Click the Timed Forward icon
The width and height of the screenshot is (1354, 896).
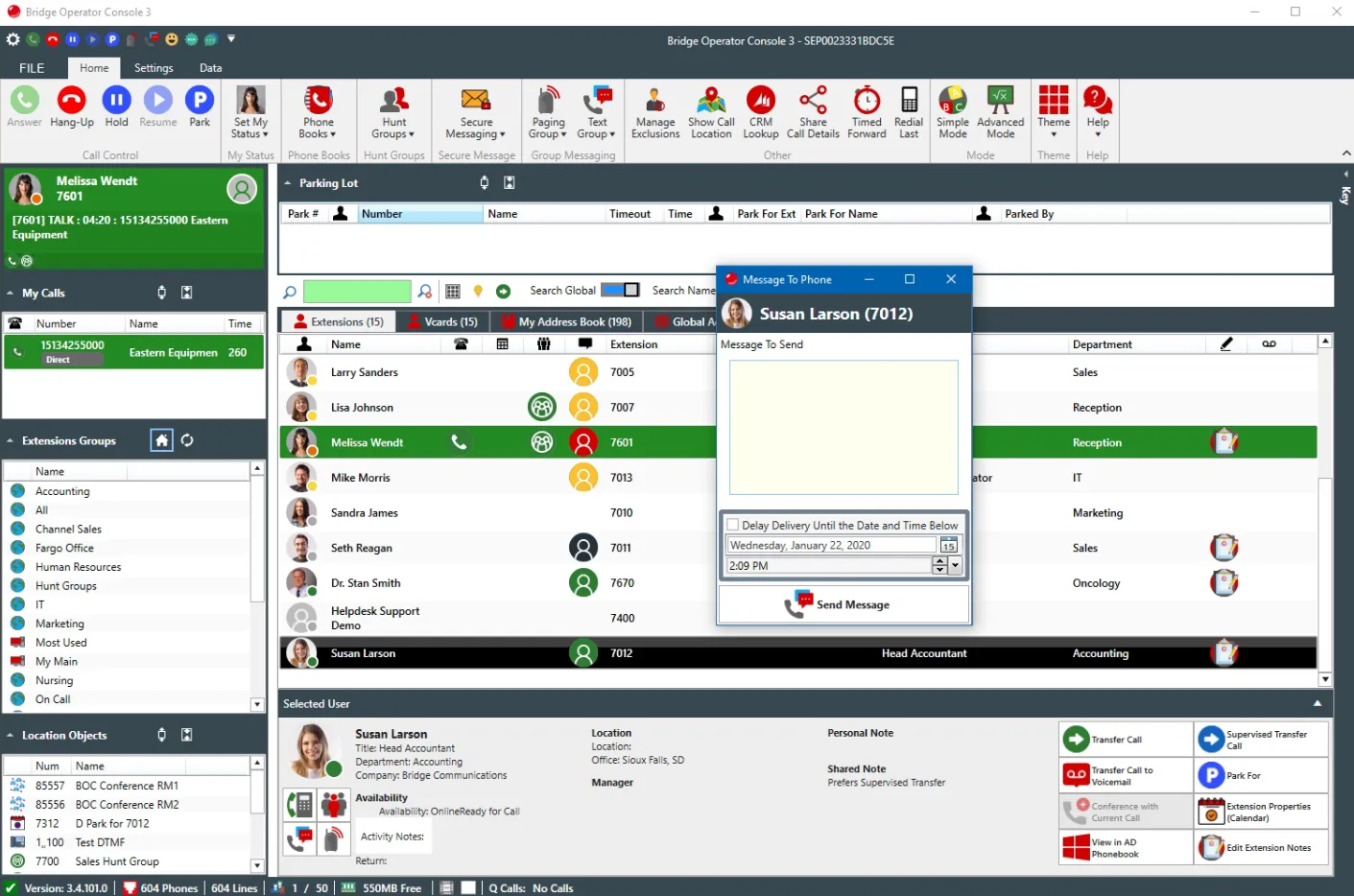point(867,111)
